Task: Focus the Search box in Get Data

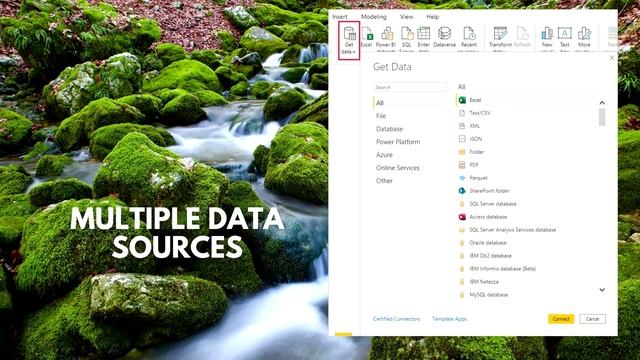Action: pyautogui.click(x=410, y=87)
